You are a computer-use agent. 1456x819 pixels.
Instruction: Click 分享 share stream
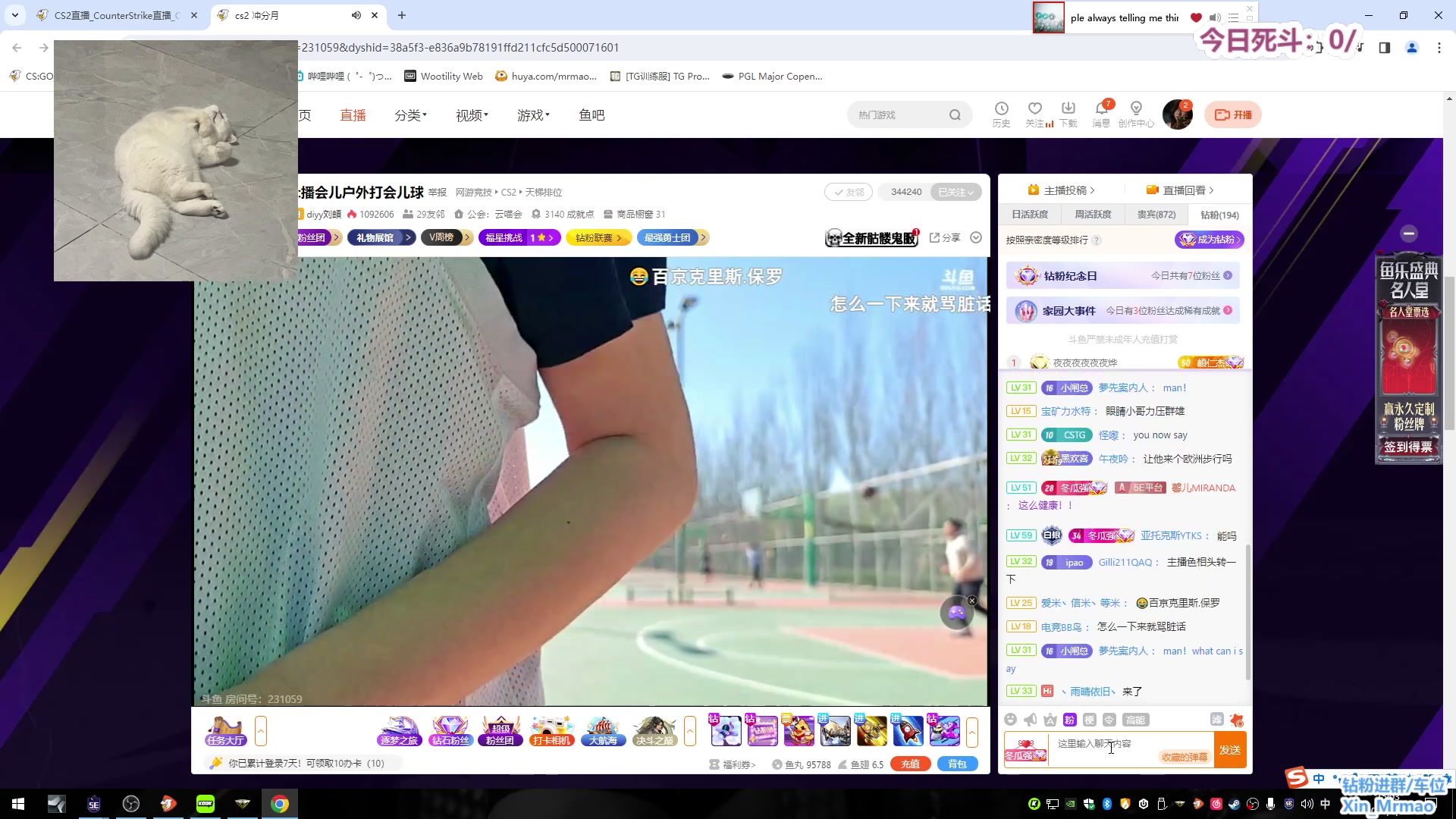945,238
